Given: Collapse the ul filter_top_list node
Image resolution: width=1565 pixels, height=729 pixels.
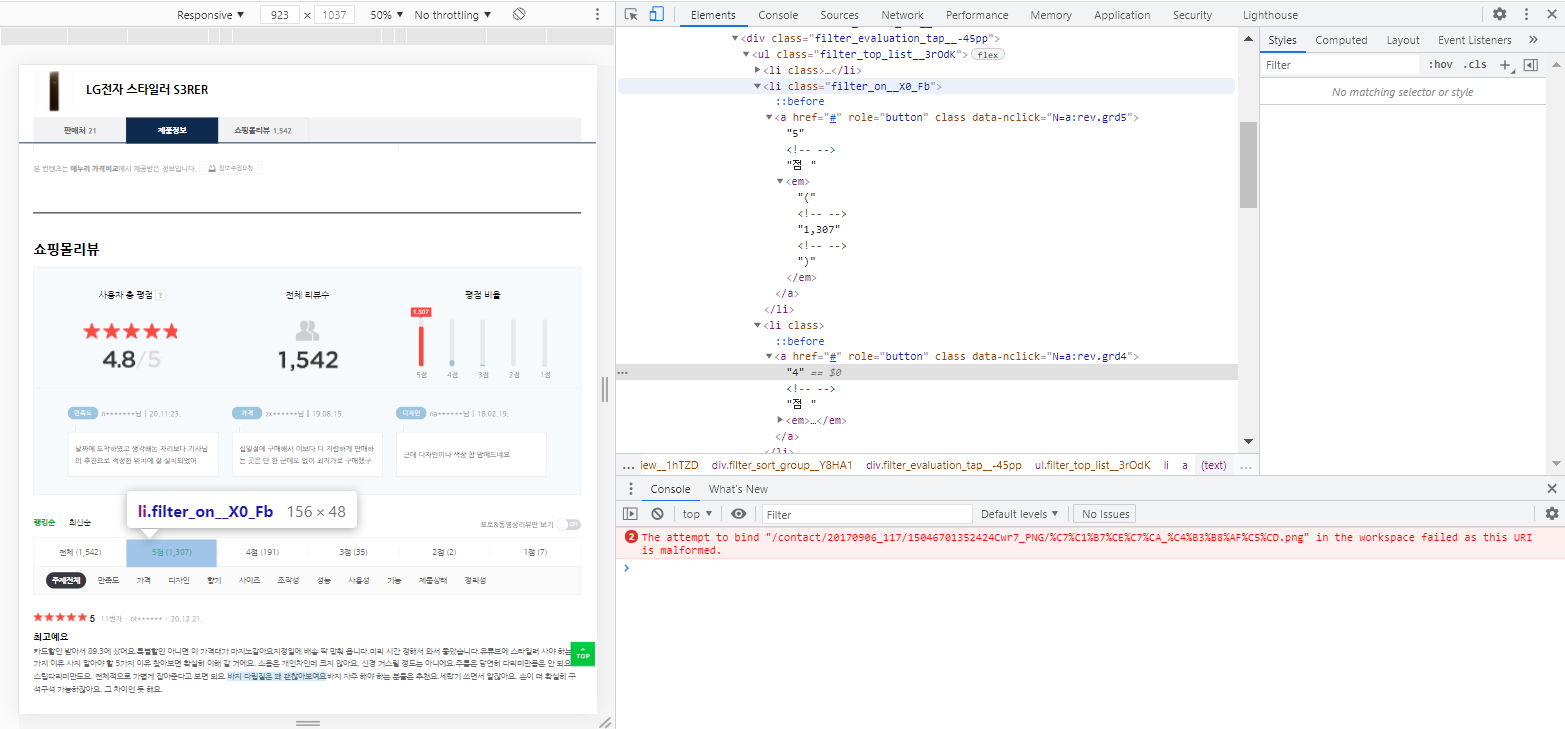Looking at the screenshot, I should (746, 54).
